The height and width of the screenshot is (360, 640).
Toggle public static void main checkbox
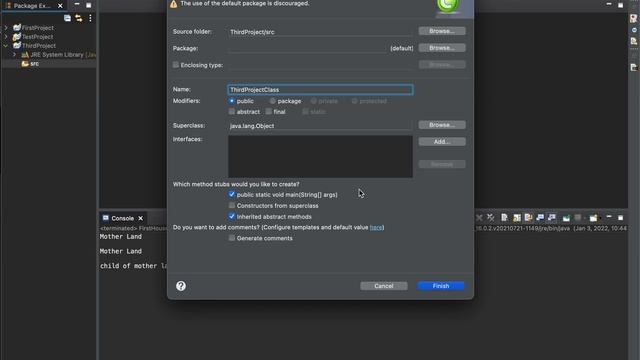coord(232,195)
